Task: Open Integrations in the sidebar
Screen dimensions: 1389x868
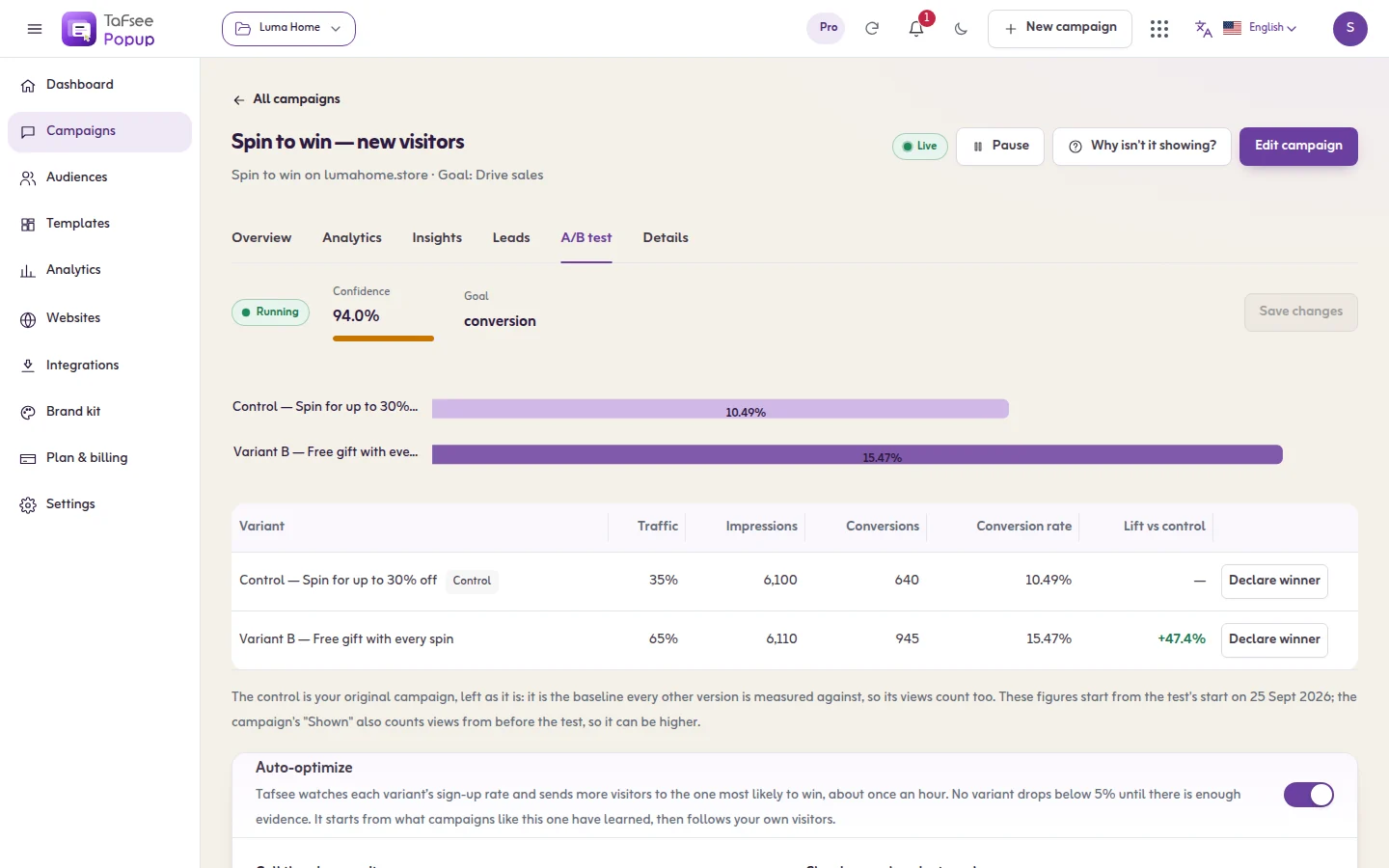Action: coord(100,366)
